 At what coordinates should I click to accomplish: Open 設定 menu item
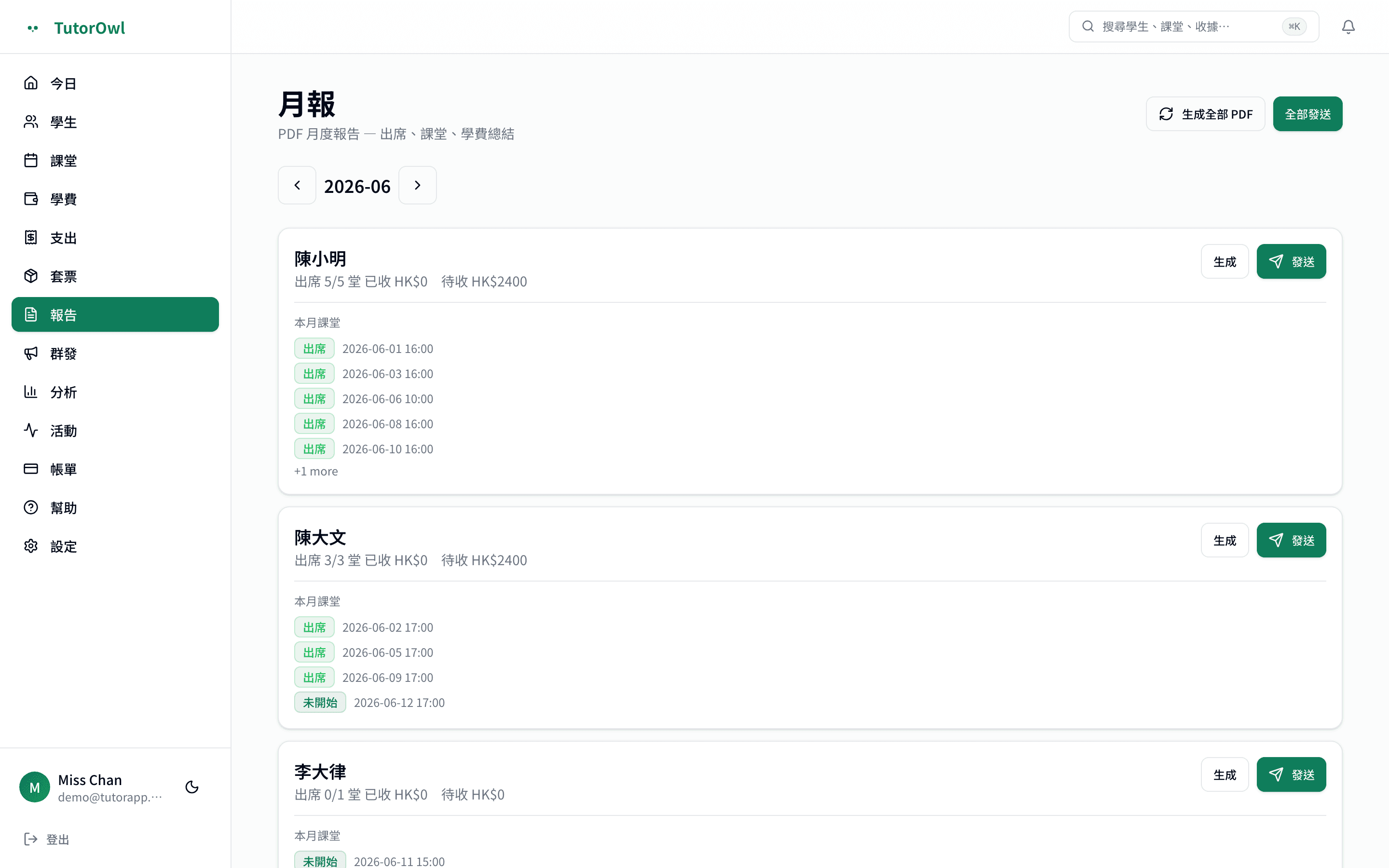tap(115, 546)
